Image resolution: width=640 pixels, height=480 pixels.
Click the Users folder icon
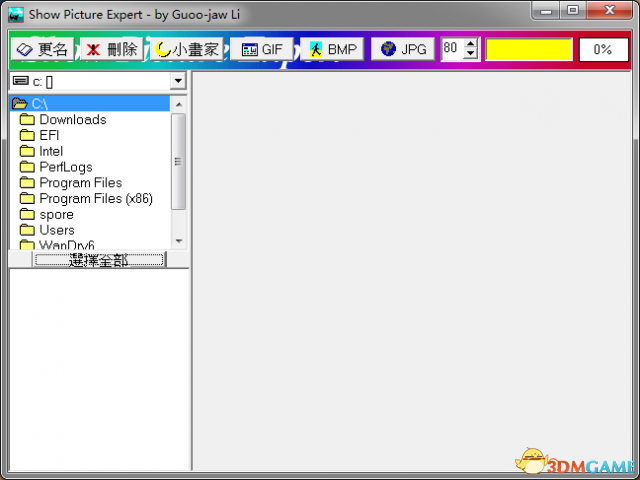point(27,229)
